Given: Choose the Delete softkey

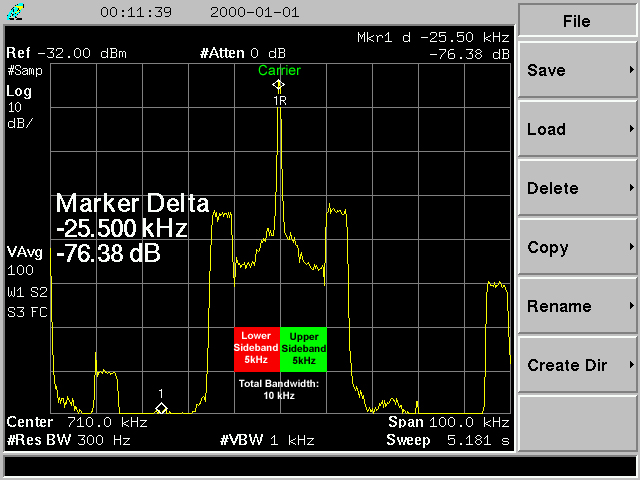Looking at the screenshot, I should tap(577, 188).
